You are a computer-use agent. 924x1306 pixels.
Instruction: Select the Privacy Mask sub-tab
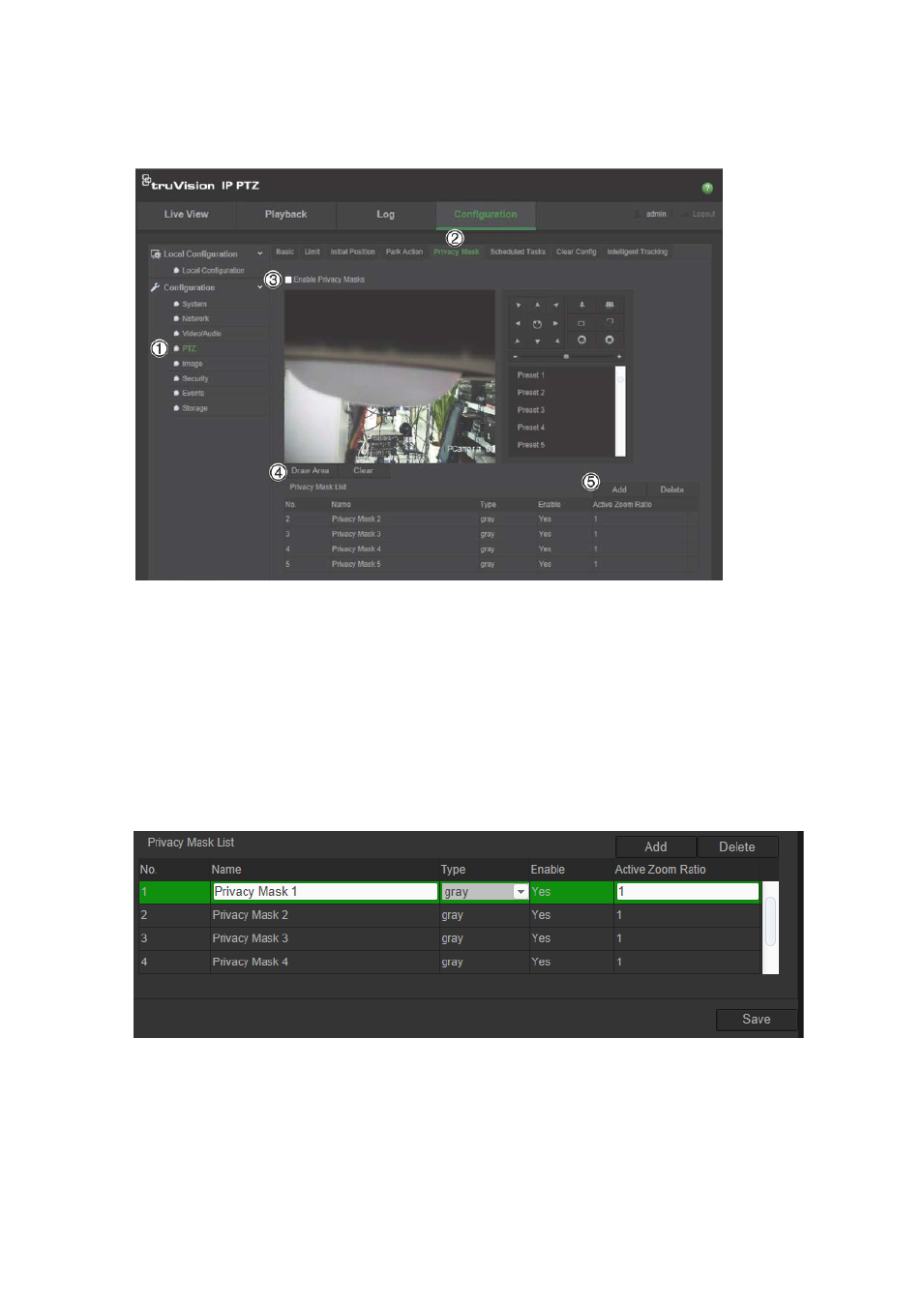457,252
